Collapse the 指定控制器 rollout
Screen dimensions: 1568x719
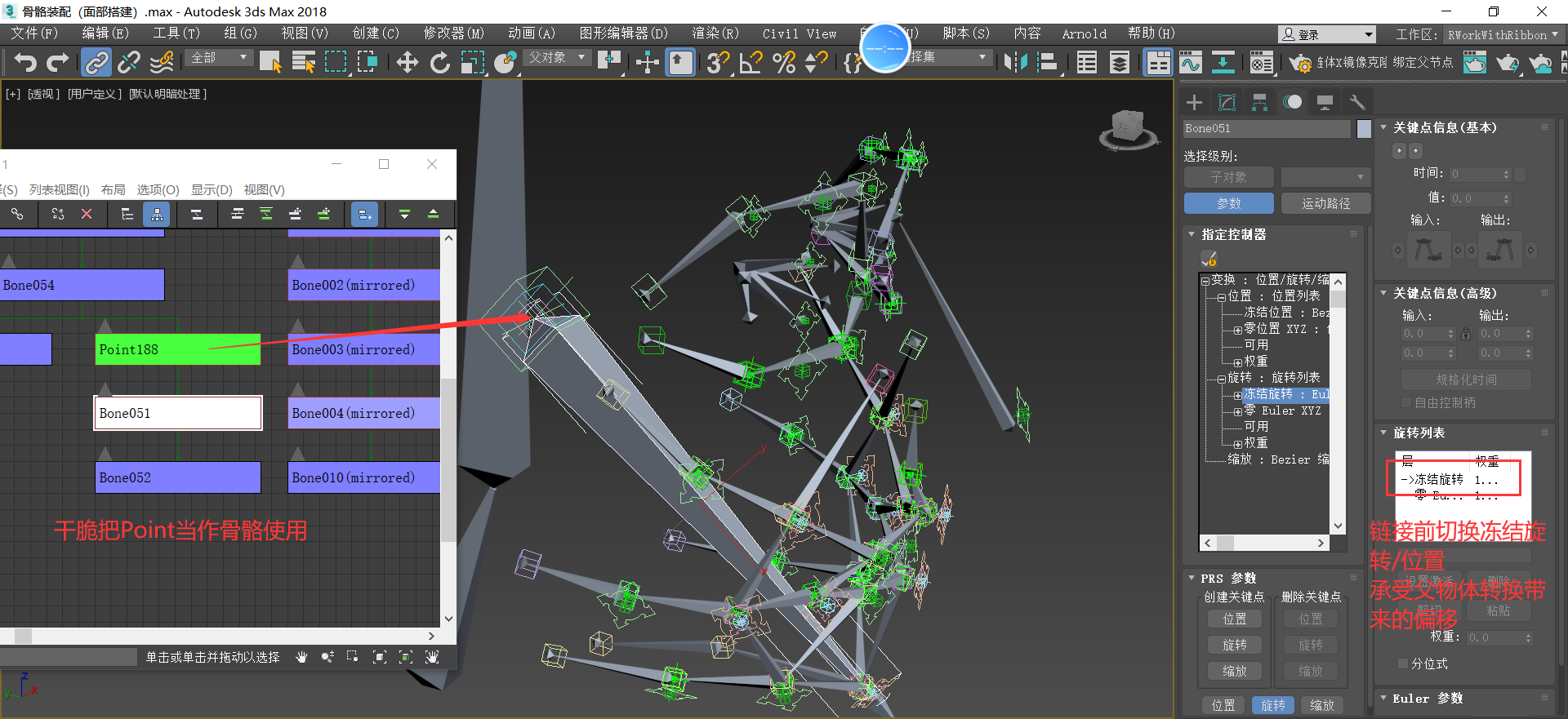(1192, 234)
